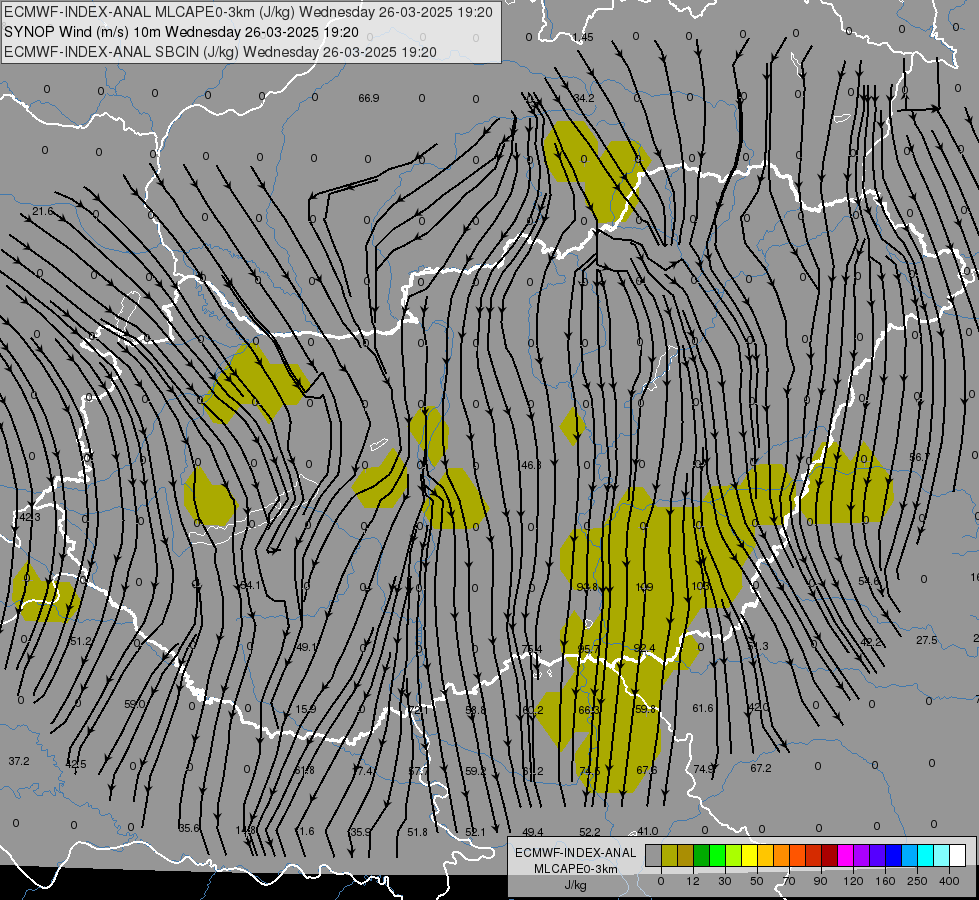Viewport: 979px width, 900px height.
Task: Click the '41.0' value on the map
Action: (x=647, y=831)
